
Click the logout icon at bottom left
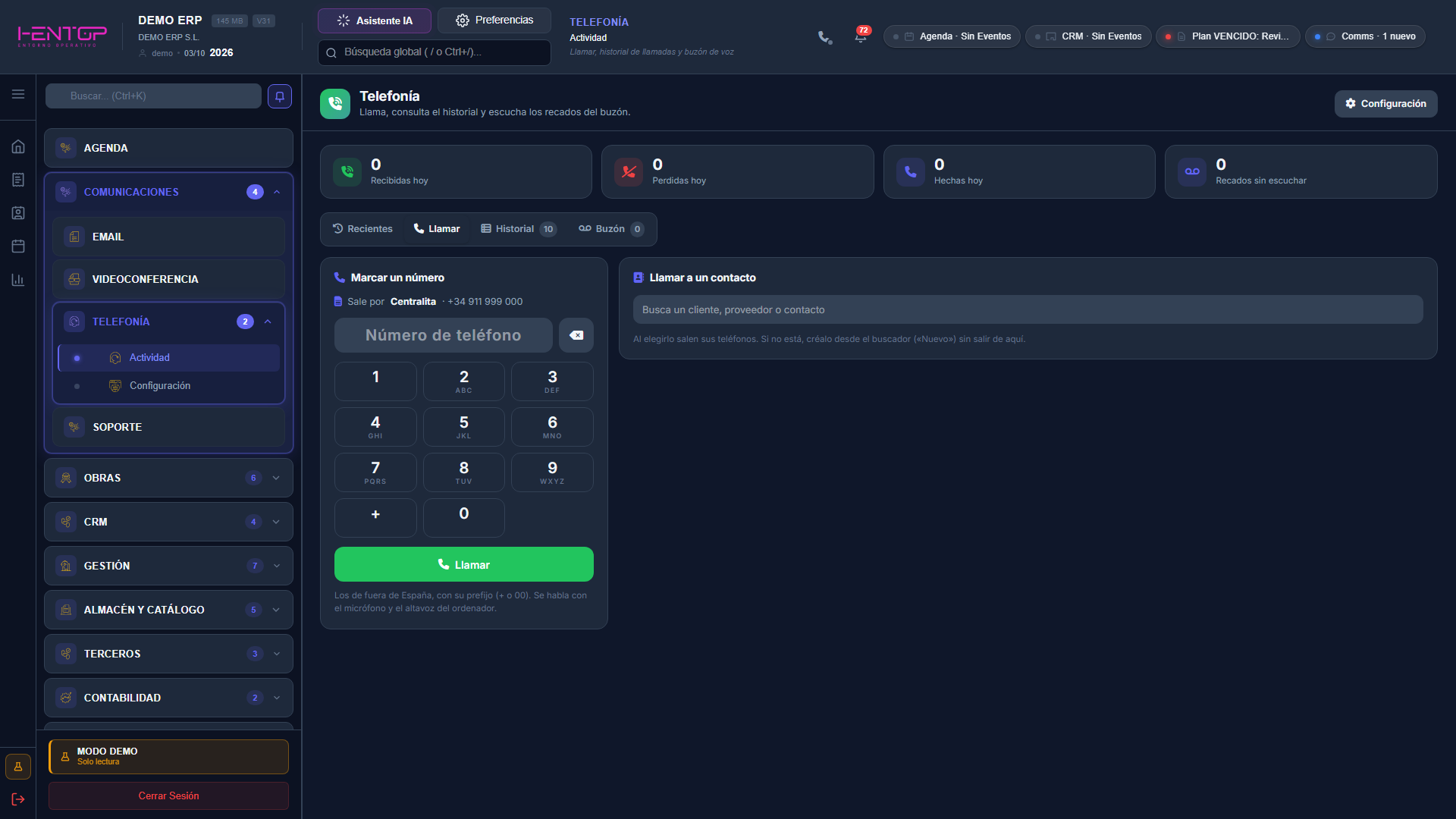click(18, 799)
